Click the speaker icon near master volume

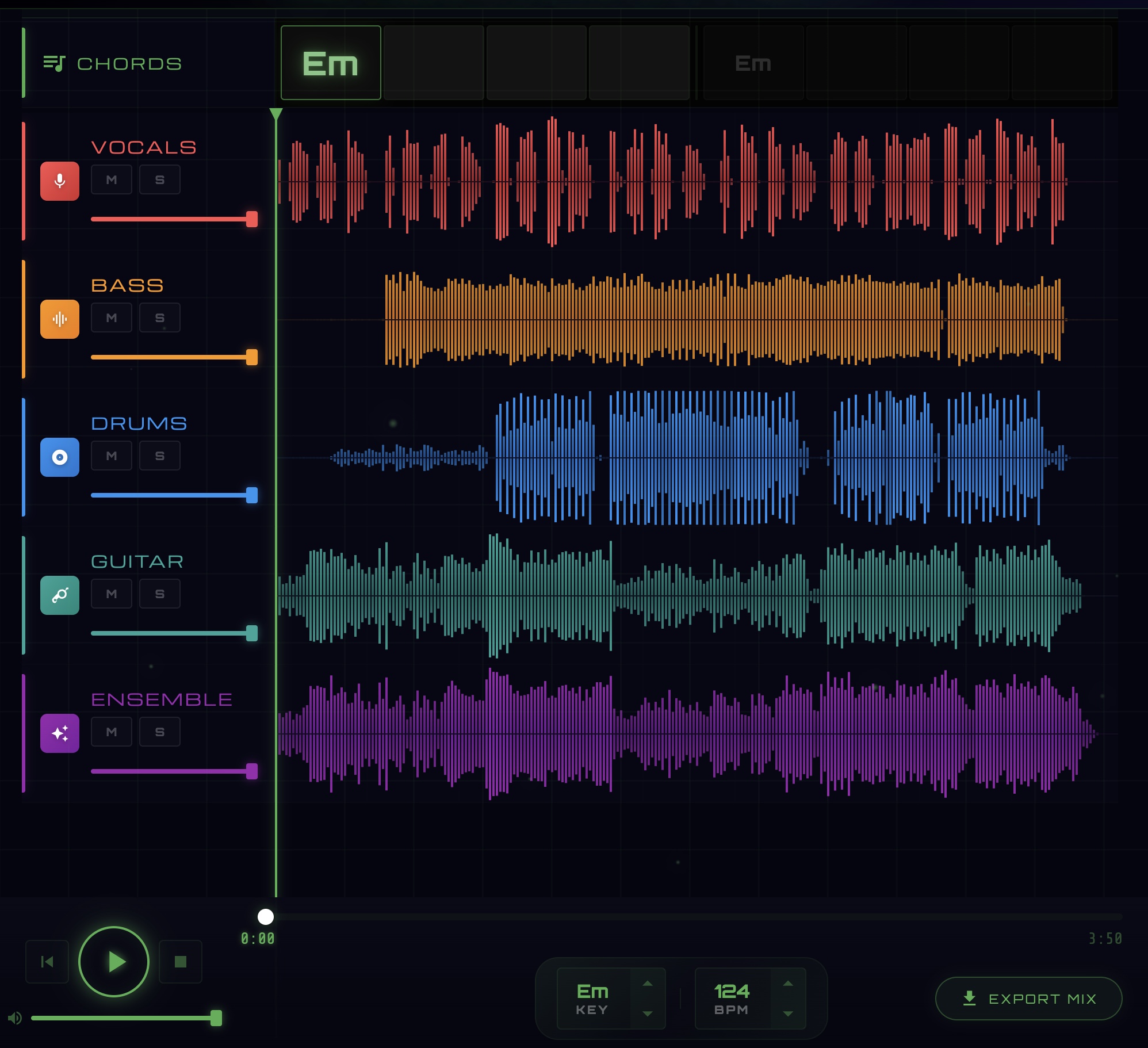pos(16,1017)
